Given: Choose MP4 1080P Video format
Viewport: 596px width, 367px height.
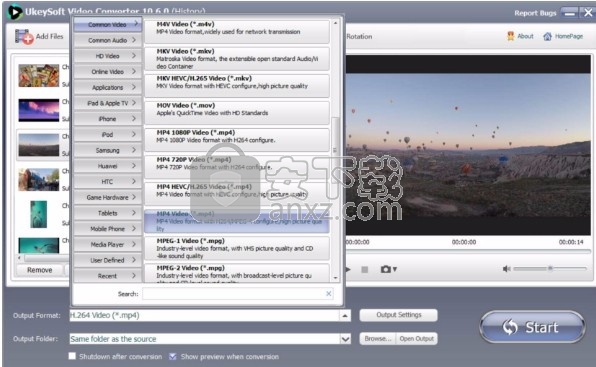Looking at the screenshot, I should click(x=237, y=140).
